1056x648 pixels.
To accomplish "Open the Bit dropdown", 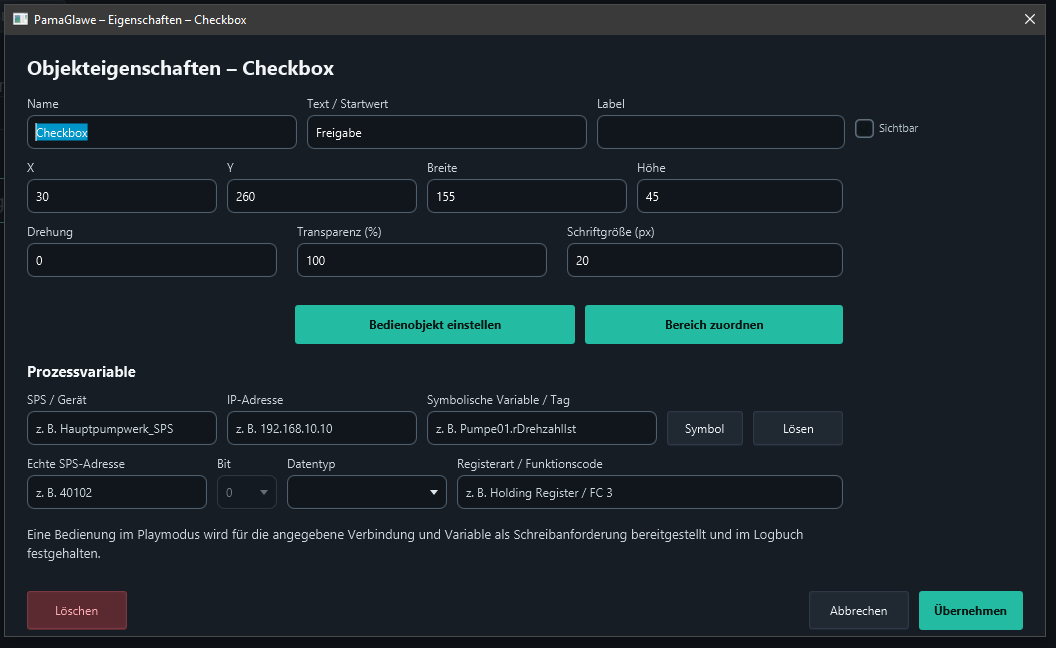I will (246, 492).
